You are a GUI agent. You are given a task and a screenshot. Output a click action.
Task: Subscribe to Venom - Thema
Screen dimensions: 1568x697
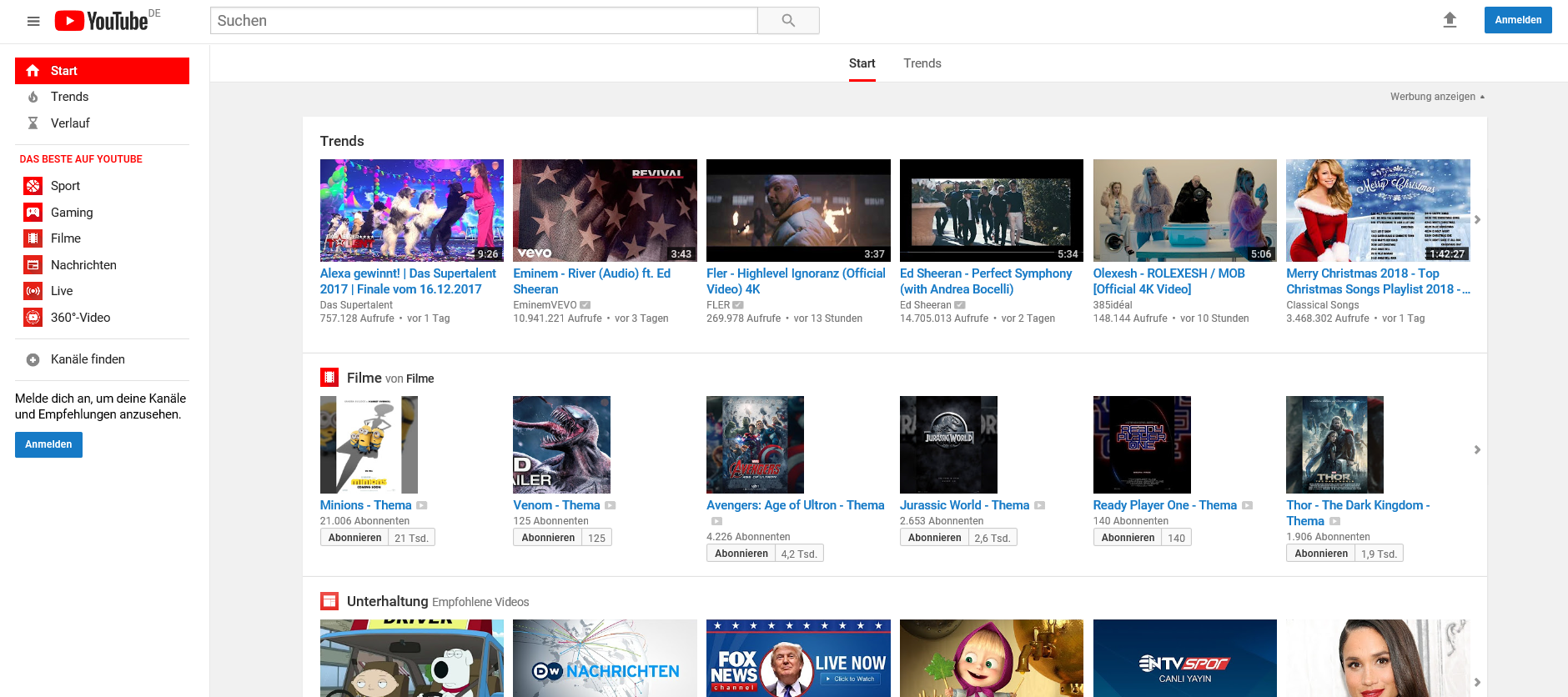(x=548, y=538)
